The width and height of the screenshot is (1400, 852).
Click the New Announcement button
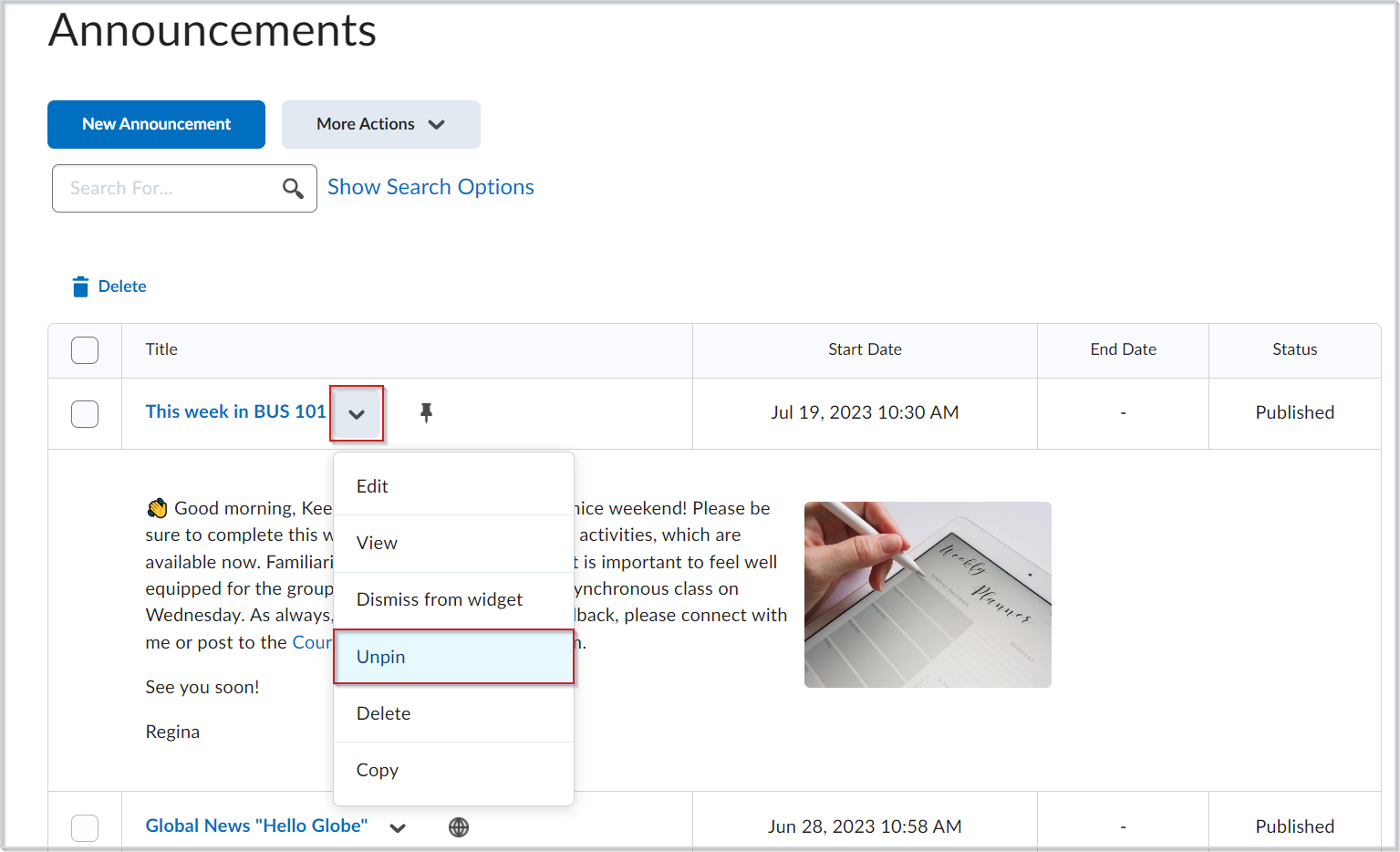155,124
